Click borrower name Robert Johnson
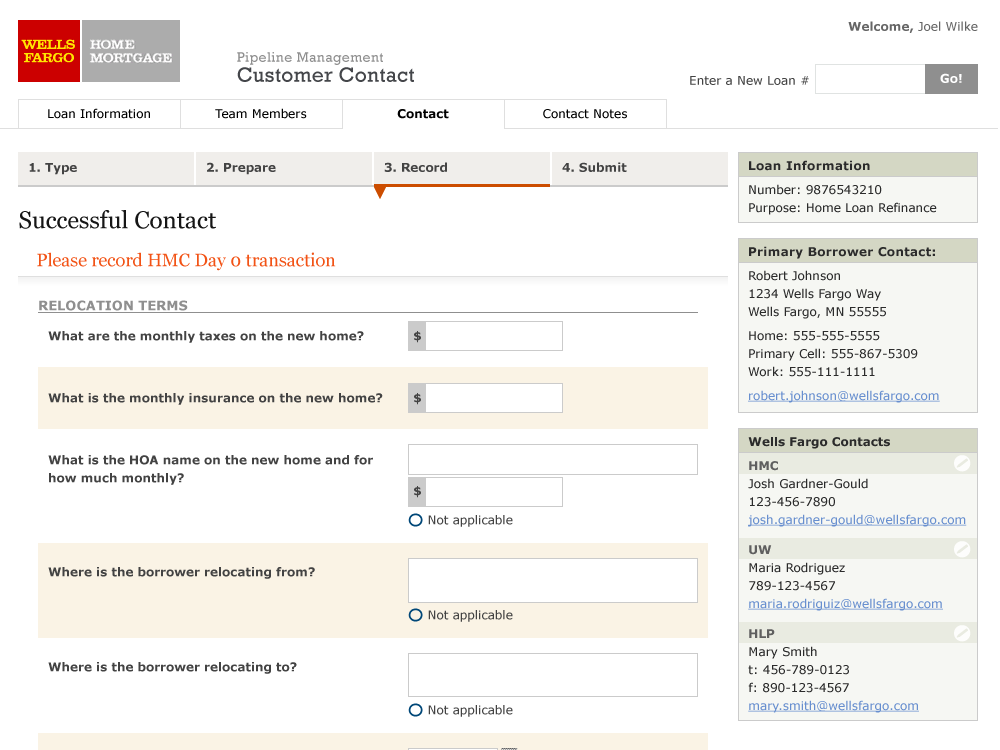 [794, 276]
